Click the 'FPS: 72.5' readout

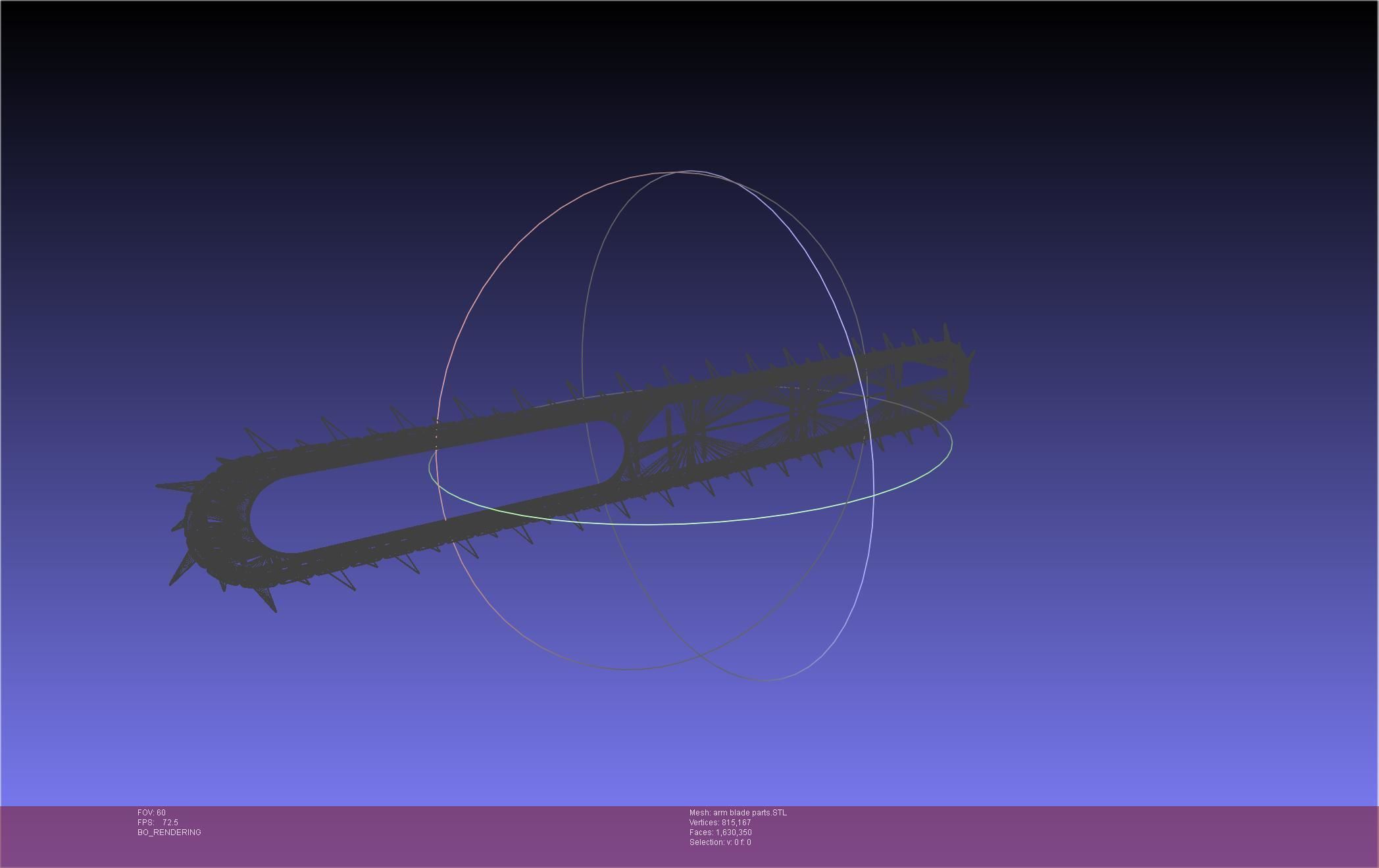(x=157, y=823)
